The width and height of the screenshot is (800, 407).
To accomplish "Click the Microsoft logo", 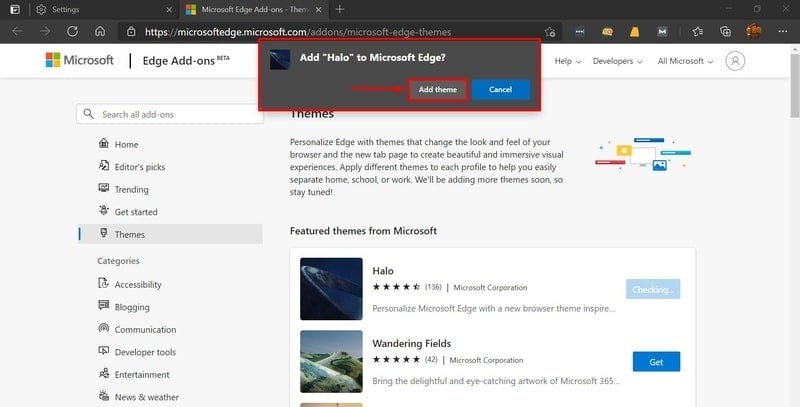I will point(80,60).
